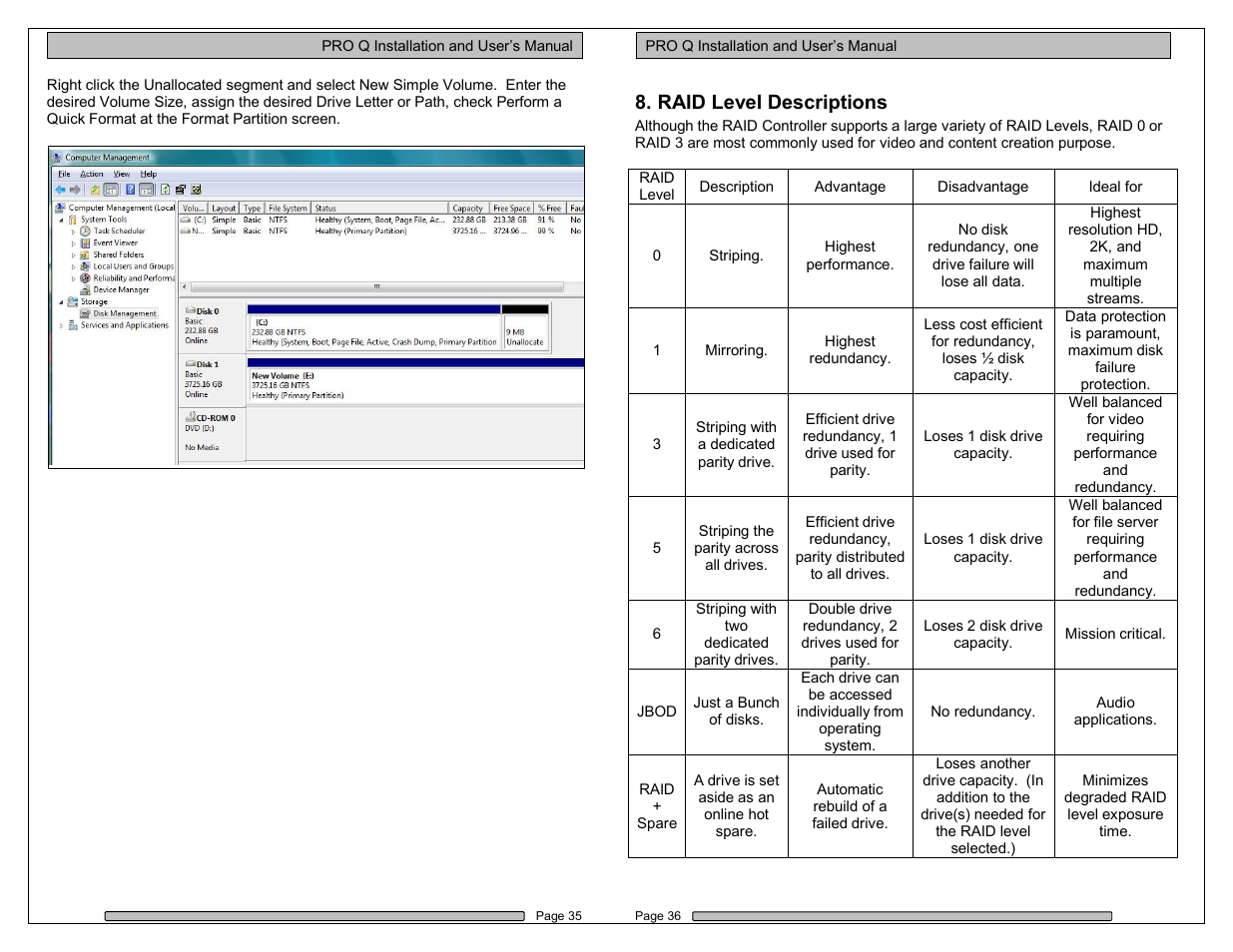Click the 'Mission critical.' table cell

1115,634
